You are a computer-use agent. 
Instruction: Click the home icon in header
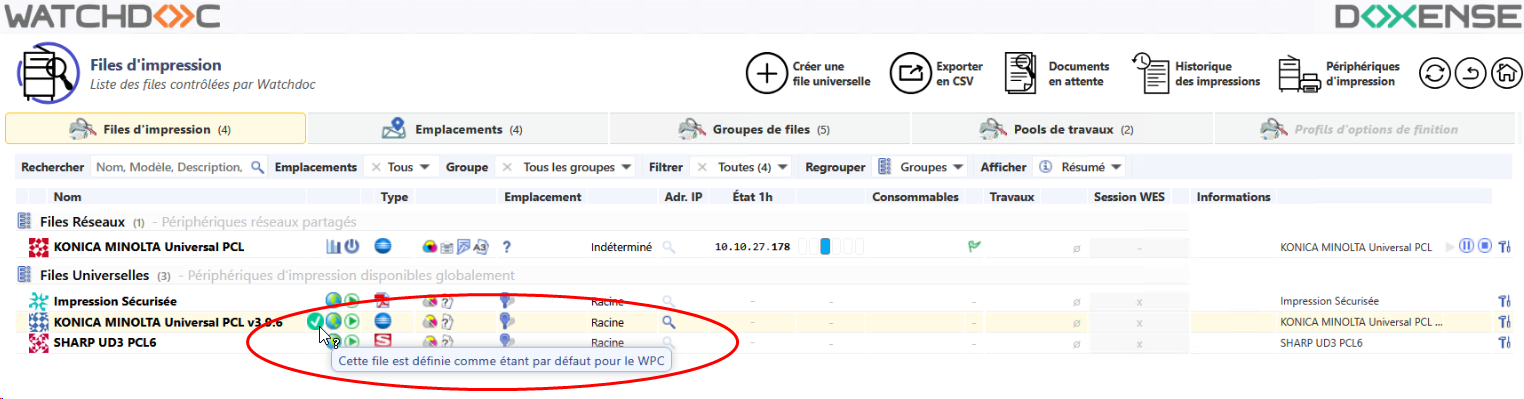pyautogui.click(x=1506, y=73)
